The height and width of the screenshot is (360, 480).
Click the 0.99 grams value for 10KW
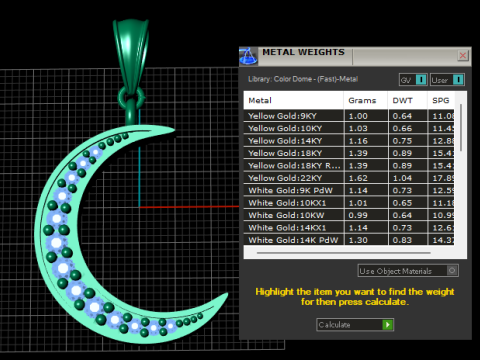pyautogui.click(x=358, y=215)
